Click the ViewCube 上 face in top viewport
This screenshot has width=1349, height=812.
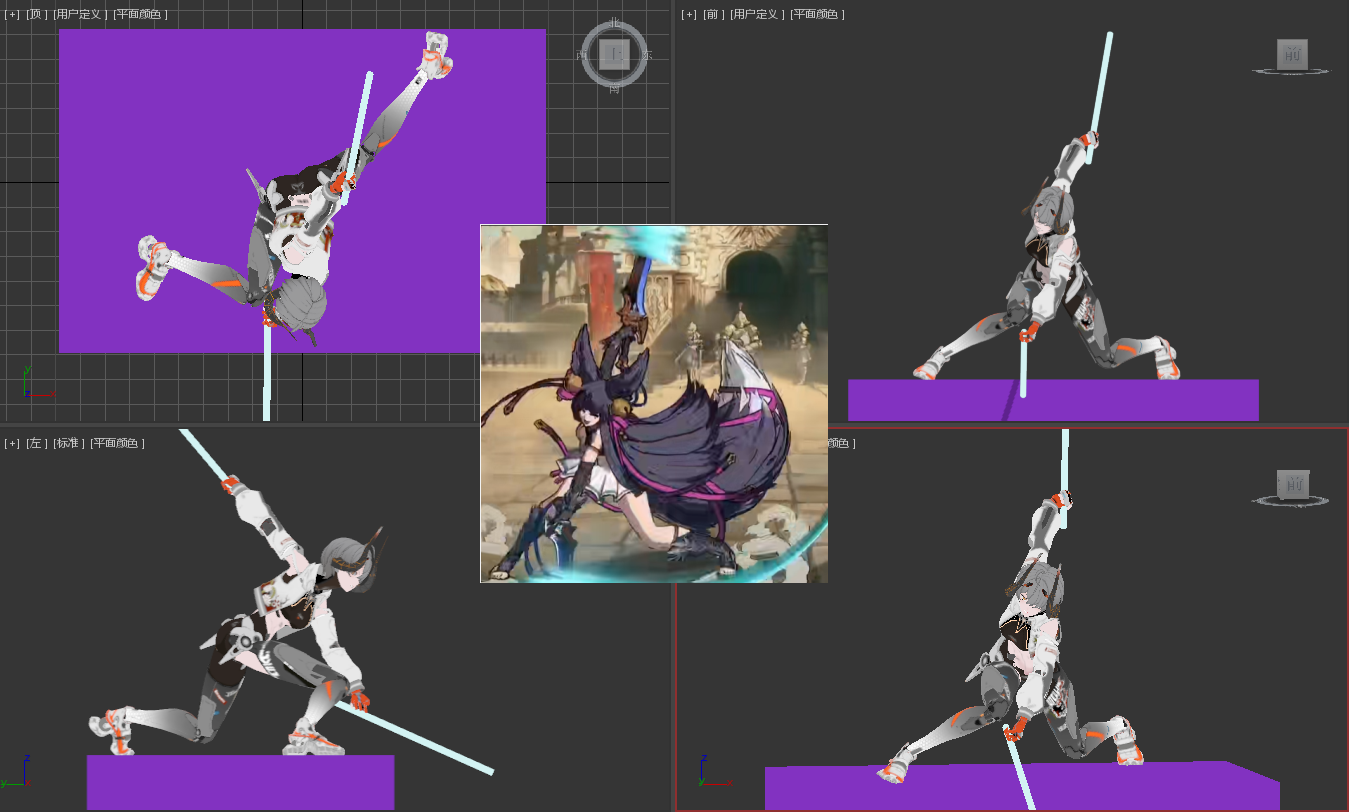(614, 55)
